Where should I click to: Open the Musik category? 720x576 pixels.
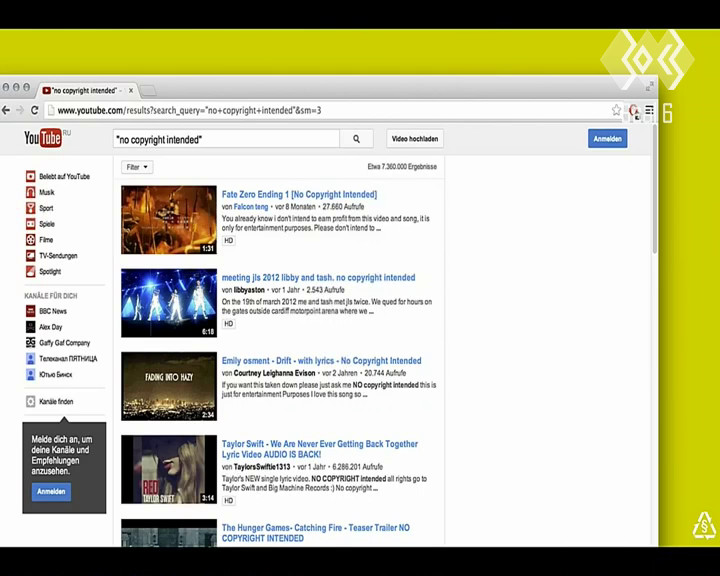click(x=40, y=192)
